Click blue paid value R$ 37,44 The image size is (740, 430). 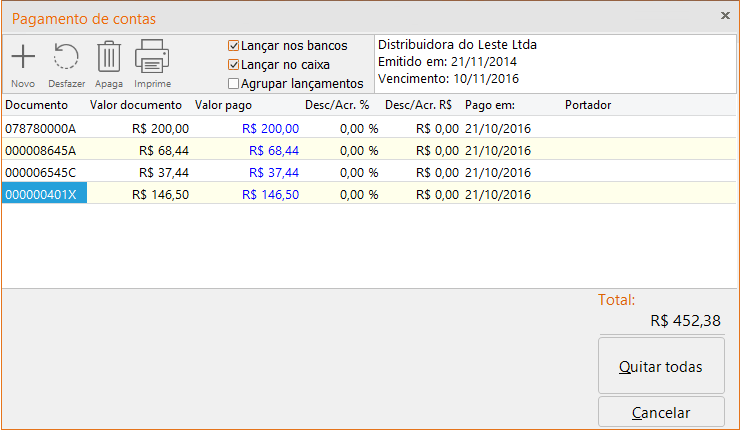tap(274, 172)
